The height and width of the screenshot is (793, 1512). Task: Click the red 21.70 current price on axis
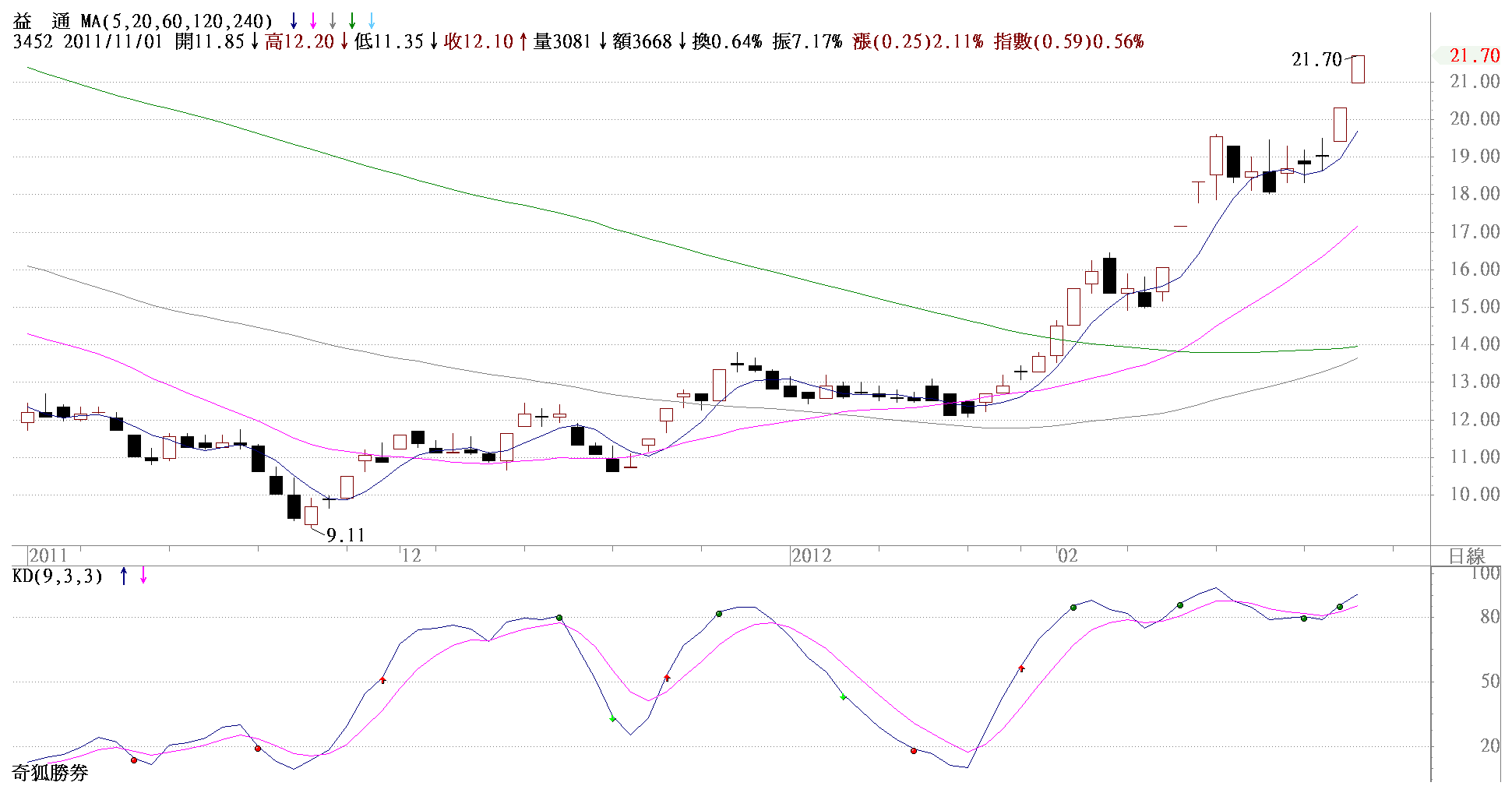click(1474, 55)
